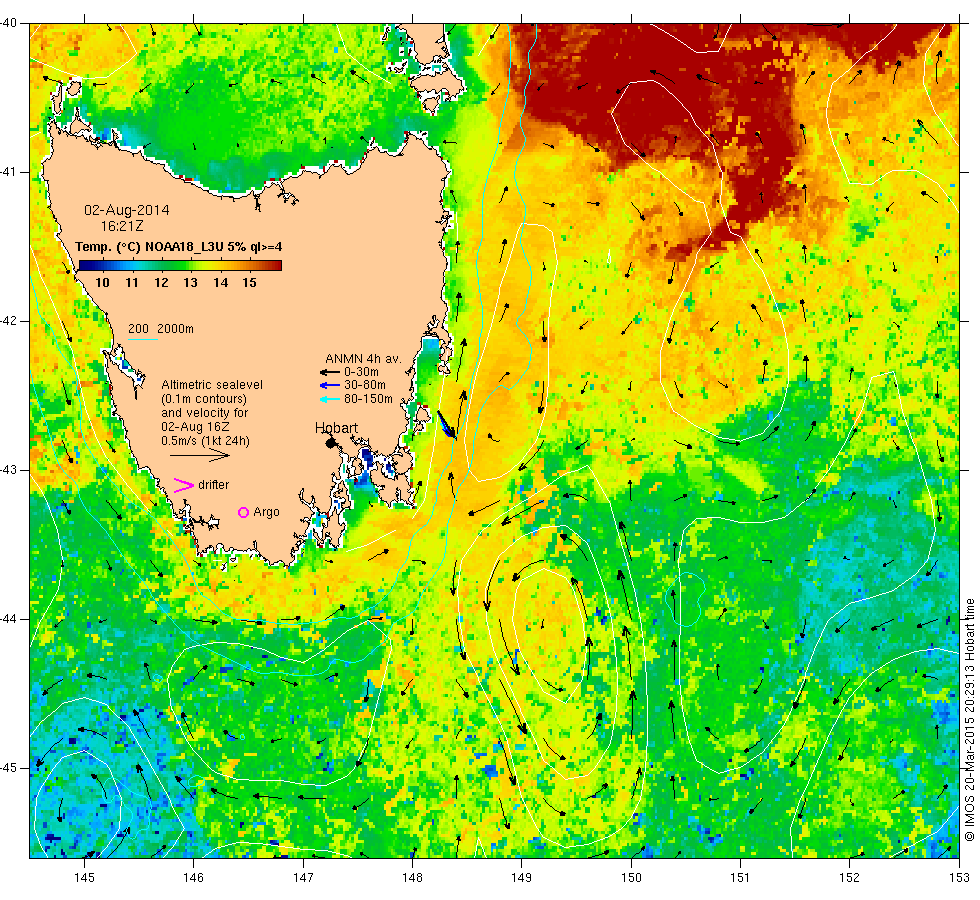Click the Hobart black location marker

pos(331,443)
